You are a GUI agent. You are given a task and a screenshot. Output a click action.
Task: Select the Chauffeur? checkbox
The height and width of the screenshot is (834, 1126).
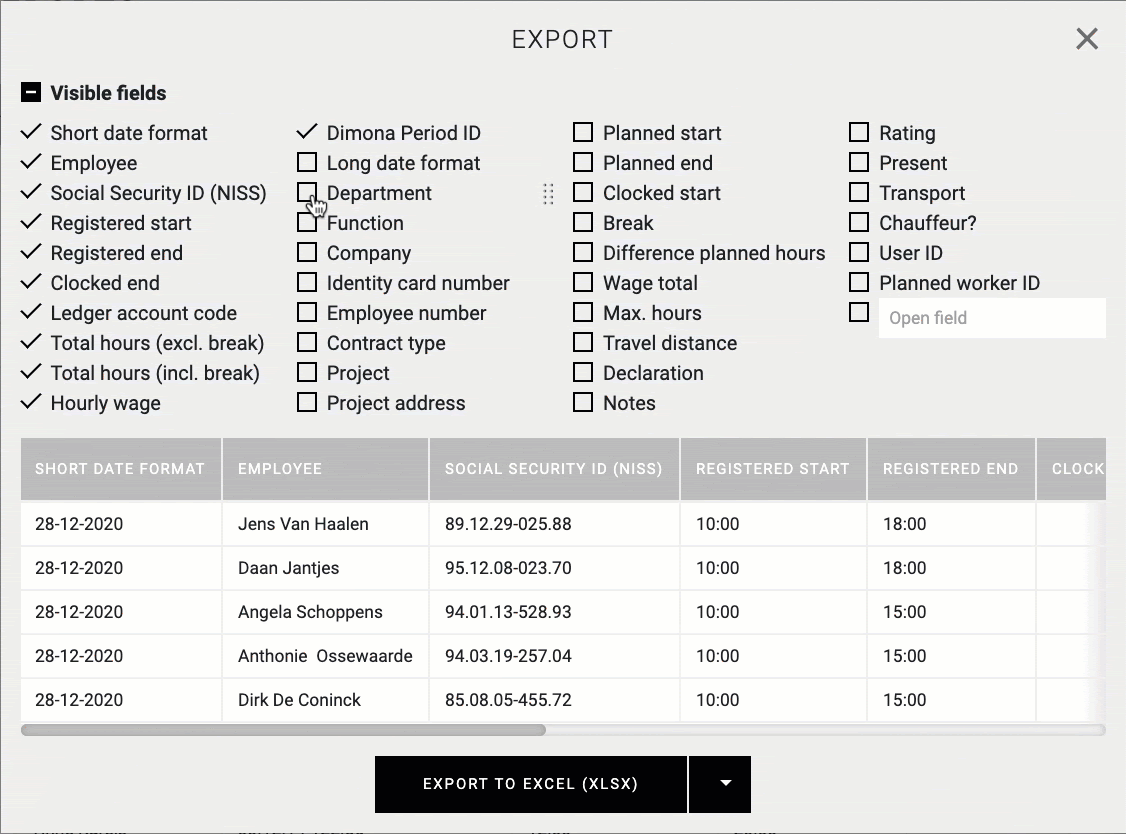(x=859, y=223)
